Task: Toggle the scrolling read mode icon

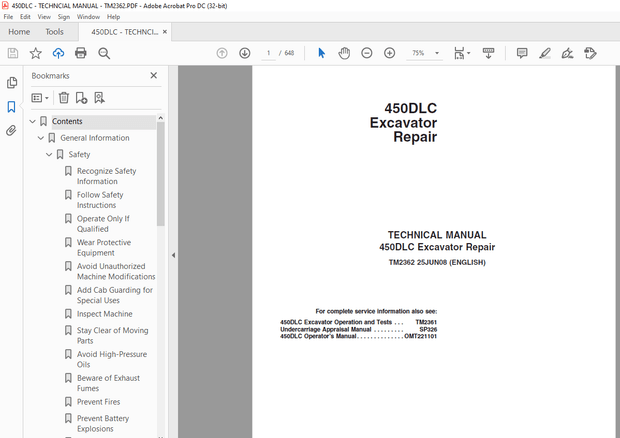Action: pyautogui.click(x=488, y=53)
